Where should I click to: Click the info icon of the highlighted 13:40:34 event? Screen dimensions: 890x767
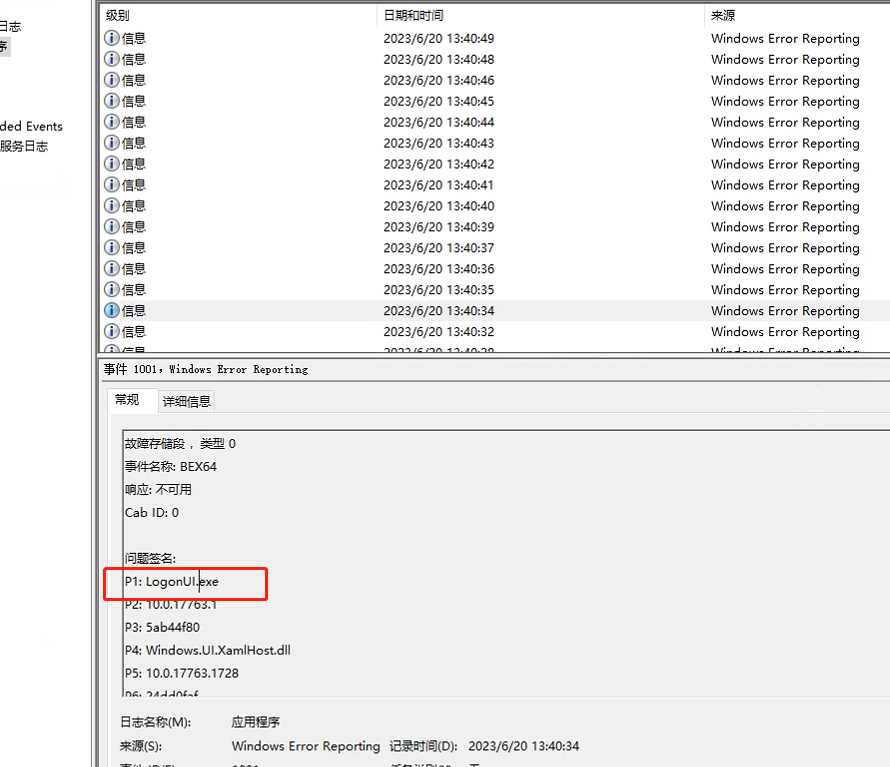[x=110, y=310]
